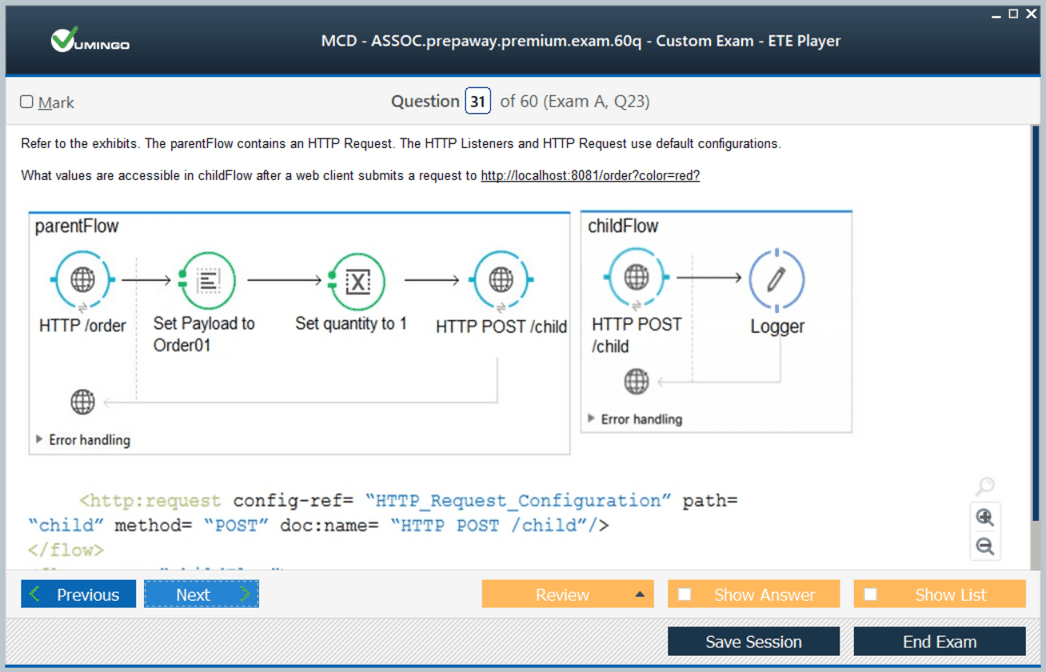Toggle the Mark checkbox

(x=27, y=101)
